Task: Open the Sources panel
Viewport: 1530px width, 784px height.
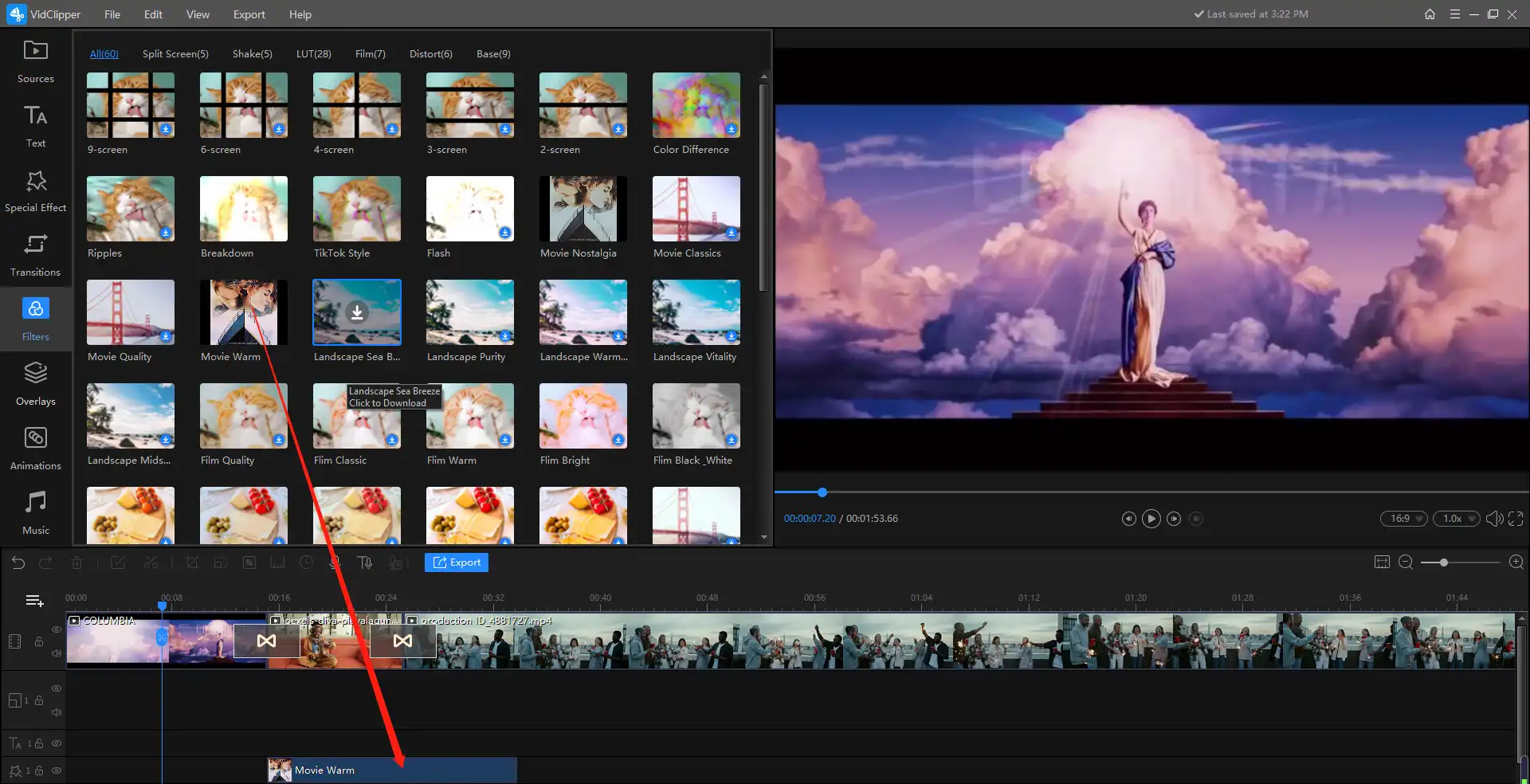Action: [x=36, y=61]
